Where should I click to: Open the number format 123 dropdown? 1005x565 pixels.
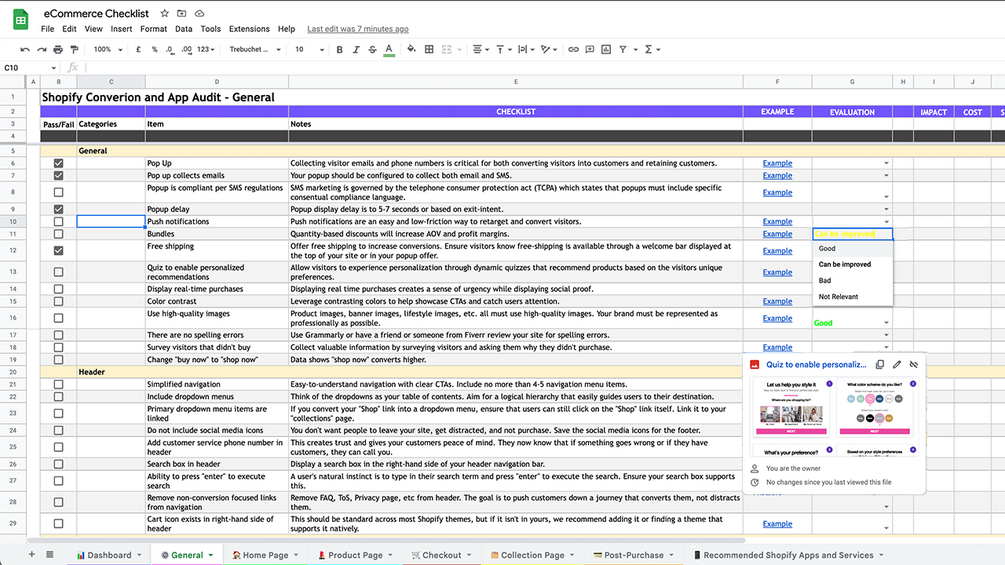206,49
